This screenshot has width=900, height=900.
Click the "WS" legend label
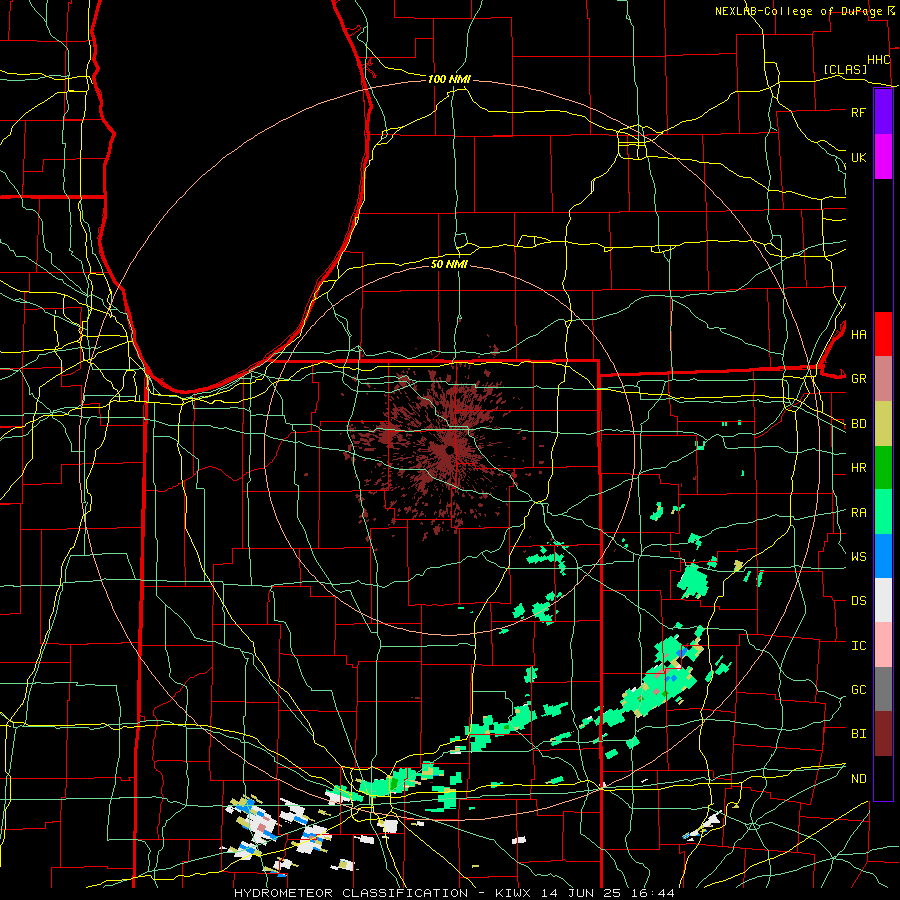[x=858, y=556]
